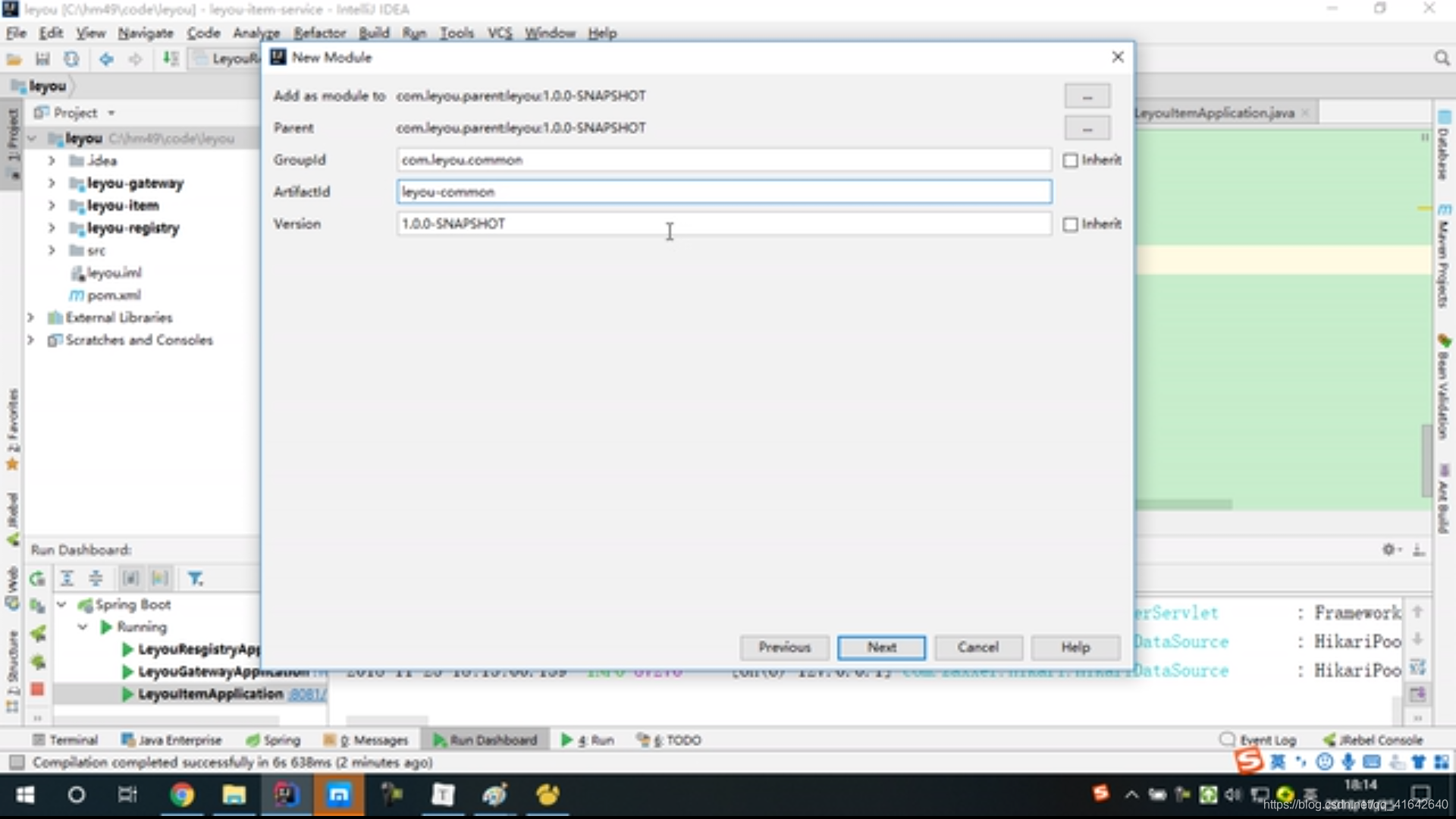Click the Help button in New Module

[1075, 648]
